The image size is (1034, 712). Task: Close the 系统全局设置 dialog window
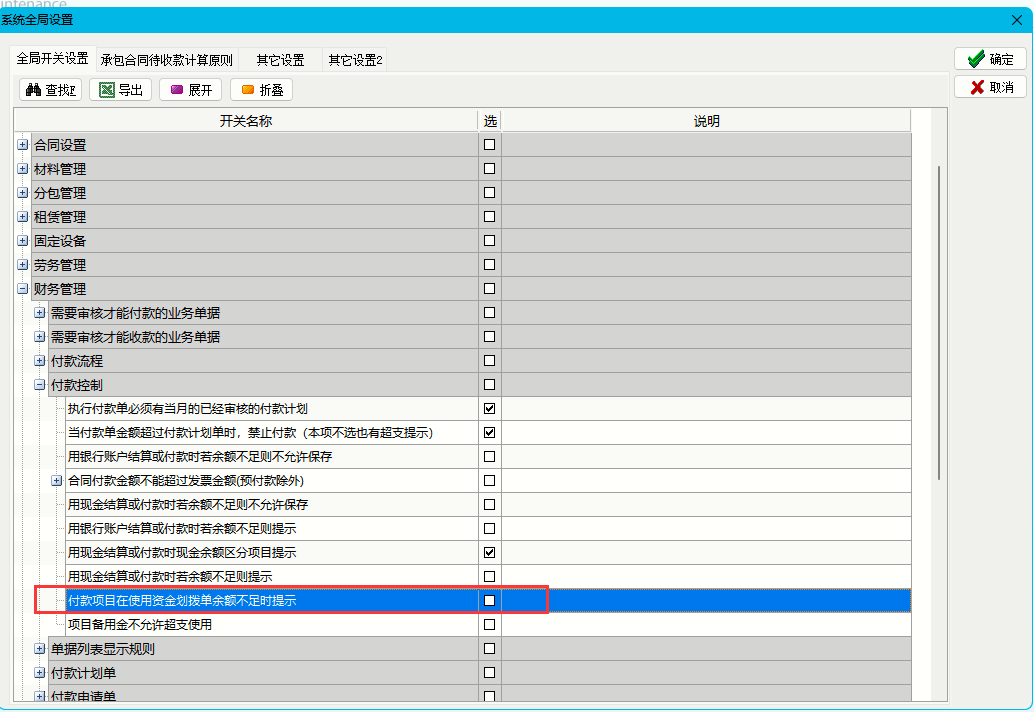[1017, 20]
